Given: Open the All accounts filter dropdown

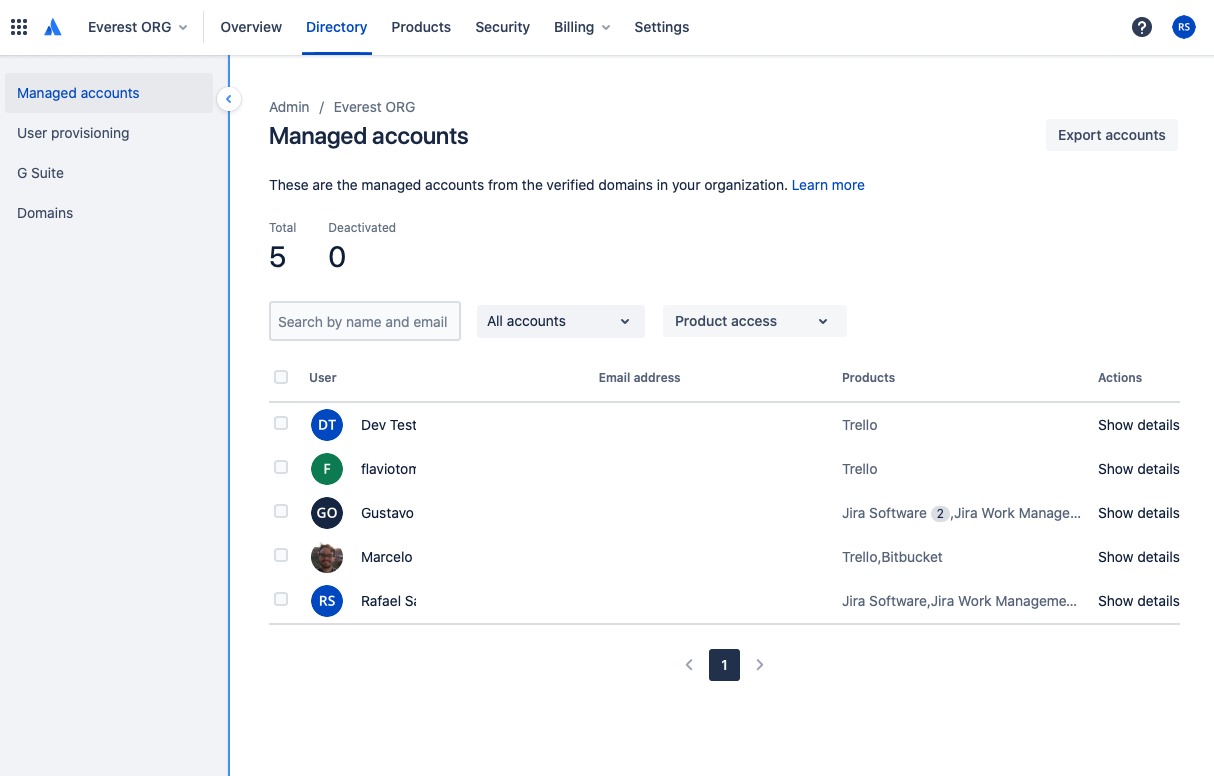Looking at the screenshot, I should pyautogui.click(x=561, y=321).
